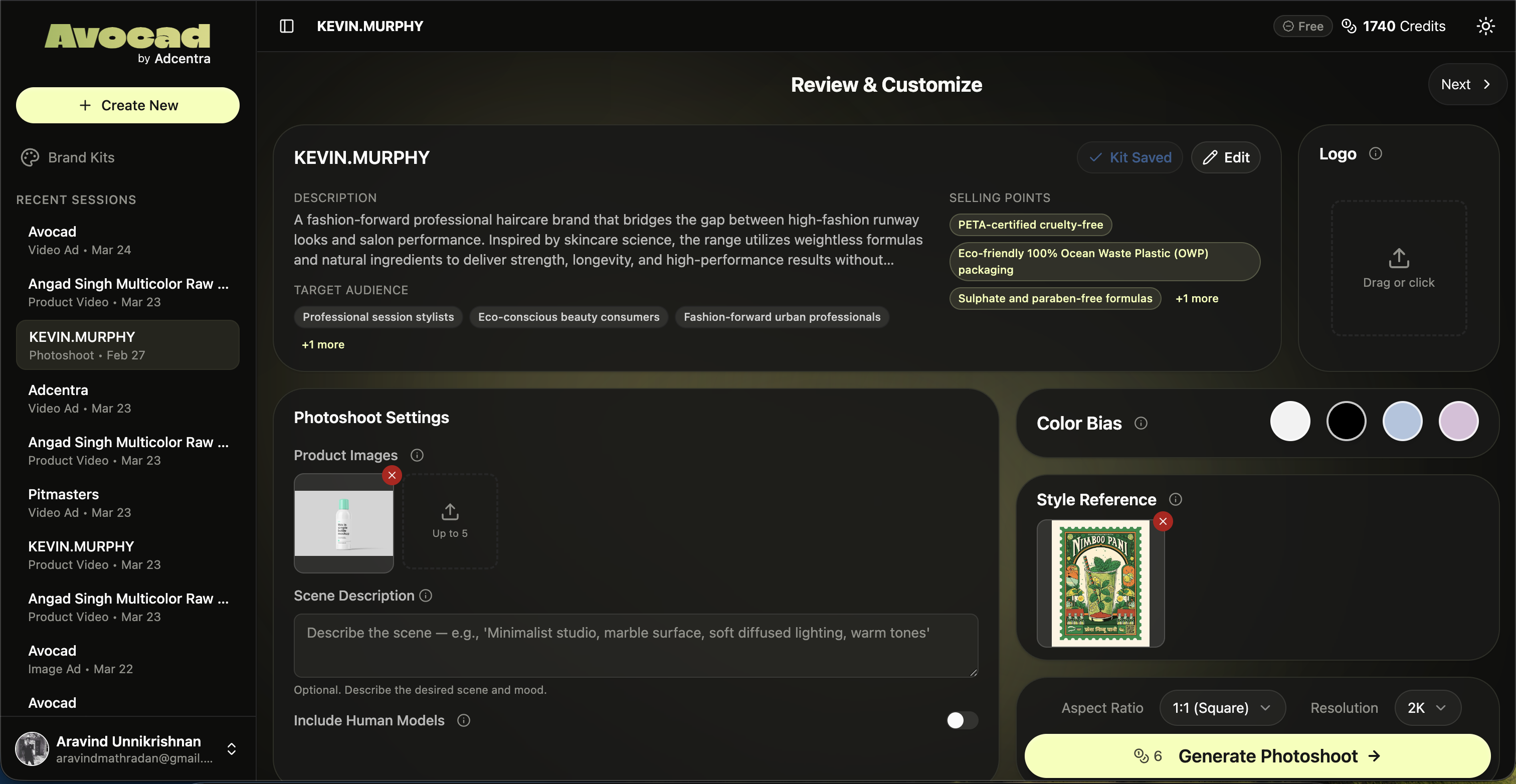
Task: Toggle the sidebar panel icon
Action: 287,26
